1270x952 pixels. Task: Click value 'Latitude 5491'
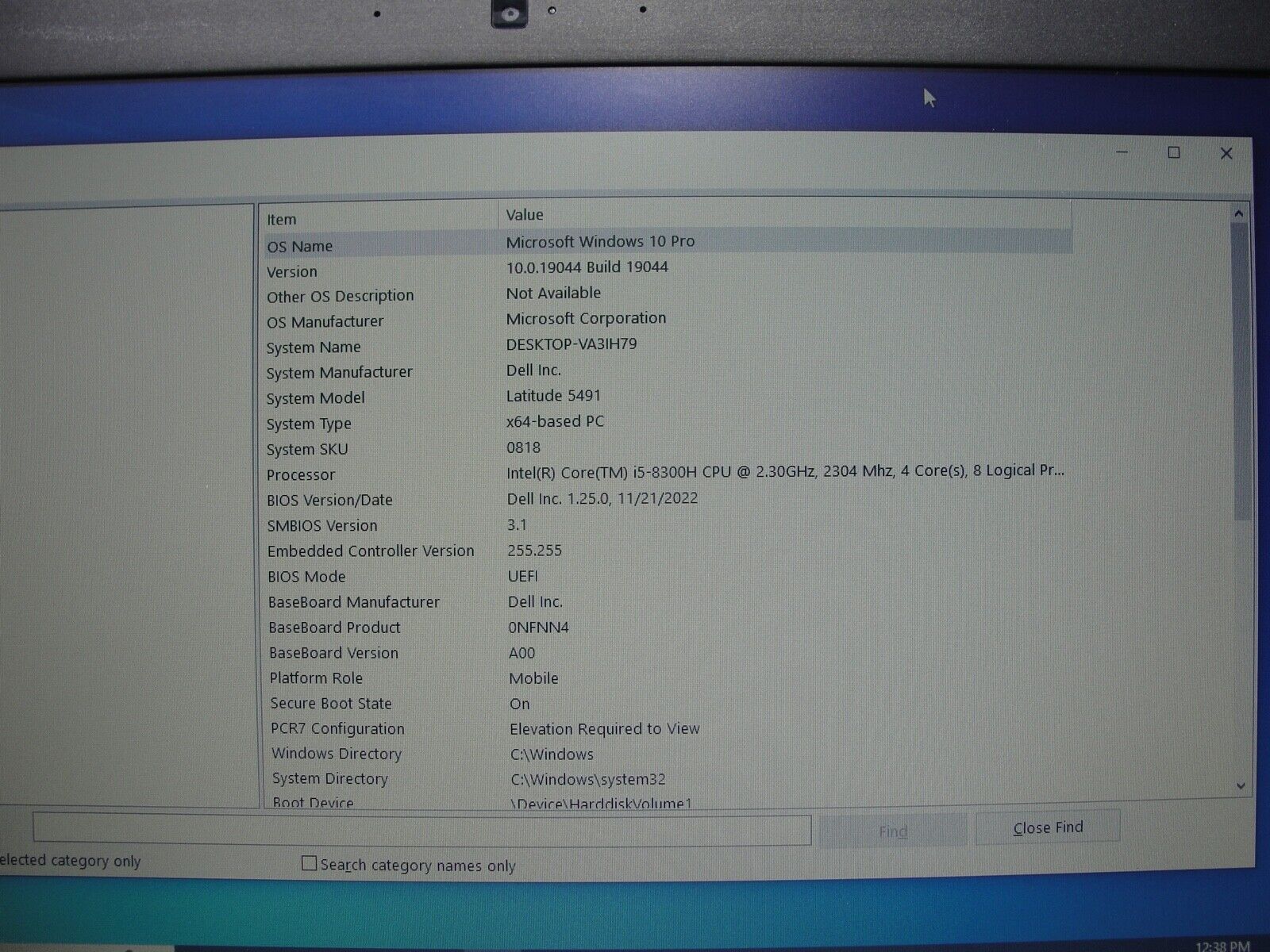click(x=554, y=395)
